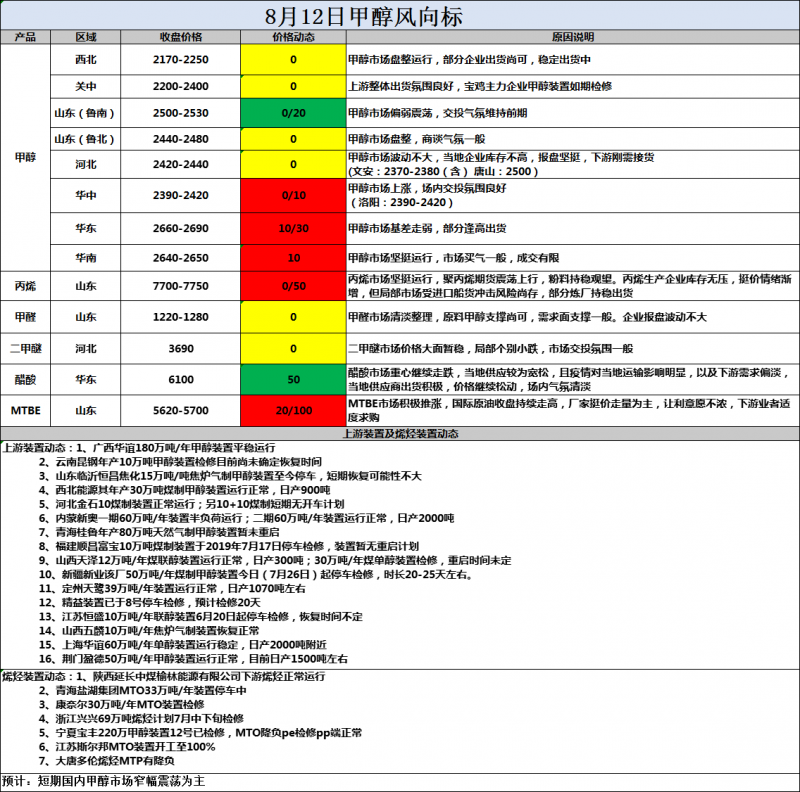Select the yellow "0" cell in 西北 row
This screenshot has width=800, height=792.
click(x=293, y=60)
